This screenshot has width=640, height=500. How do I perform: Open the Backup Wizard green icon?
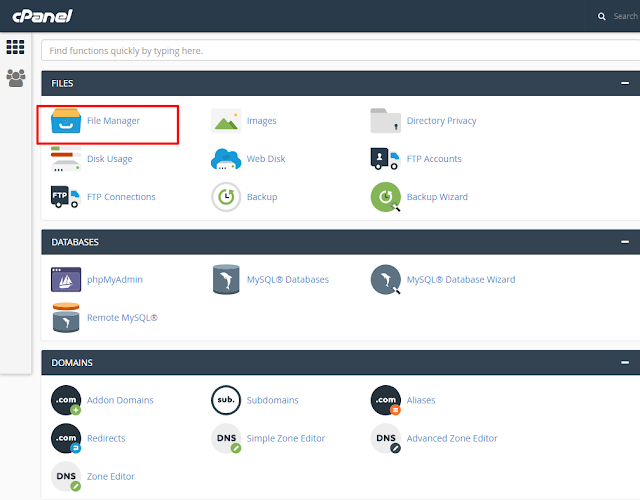pyautogui.click(x=385, y=197)
